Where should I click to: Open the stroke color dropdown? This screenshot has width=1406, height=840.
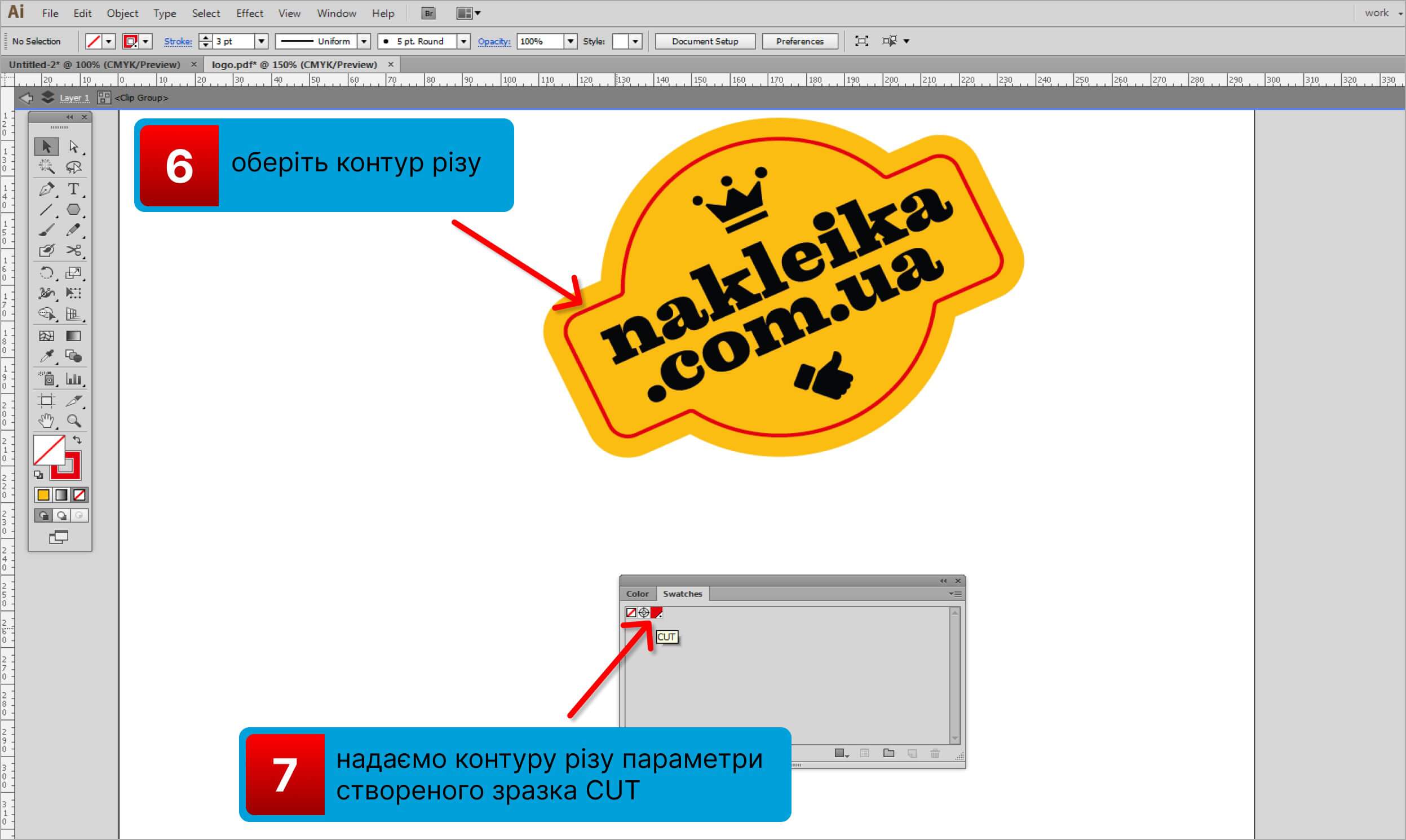[x=145, y=41]
